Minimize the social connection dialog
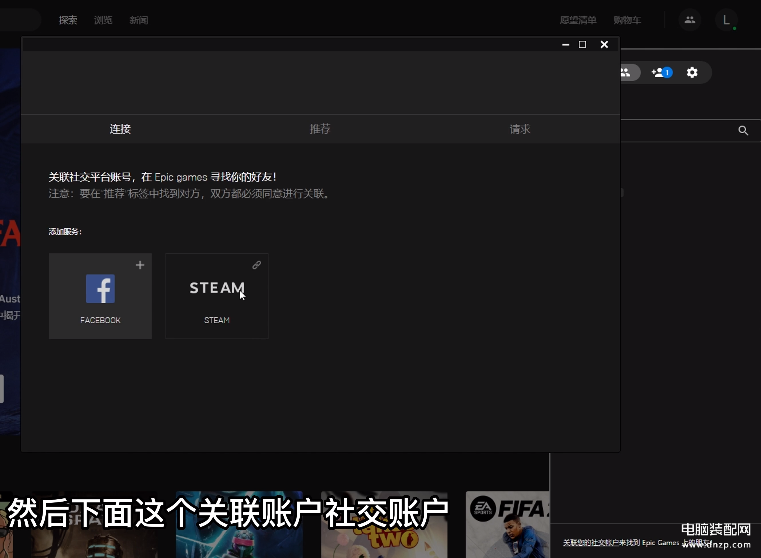 point(565,45)
